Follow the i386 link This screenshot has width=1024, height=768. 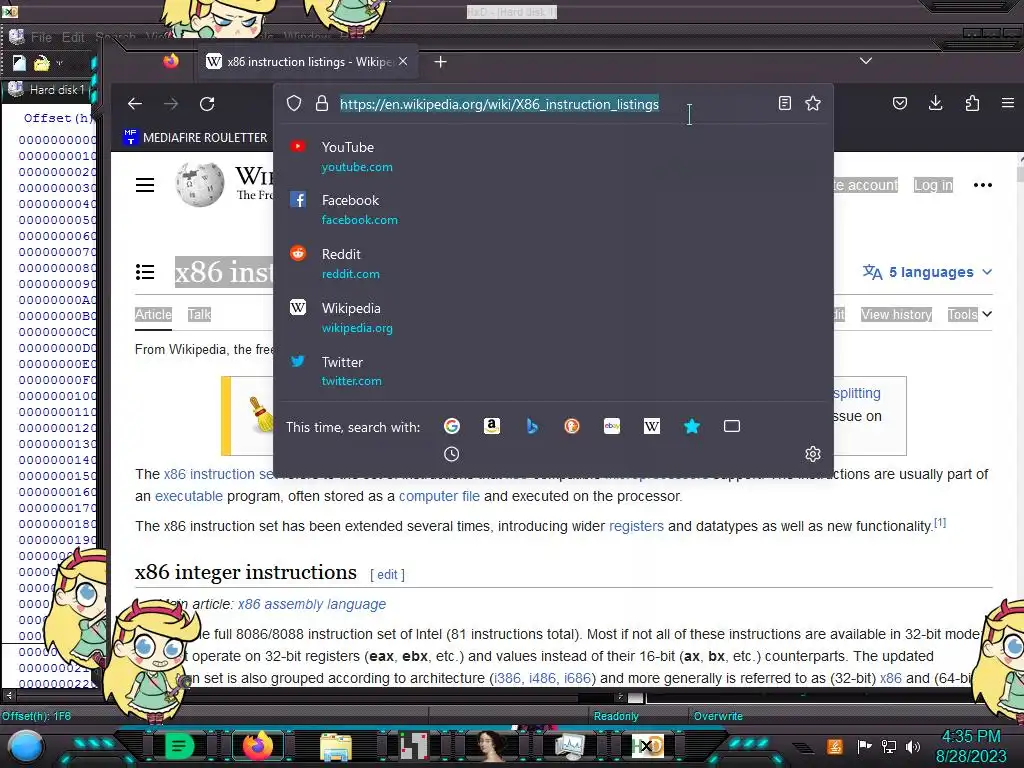pyautogui.click(x=507, y=678)
